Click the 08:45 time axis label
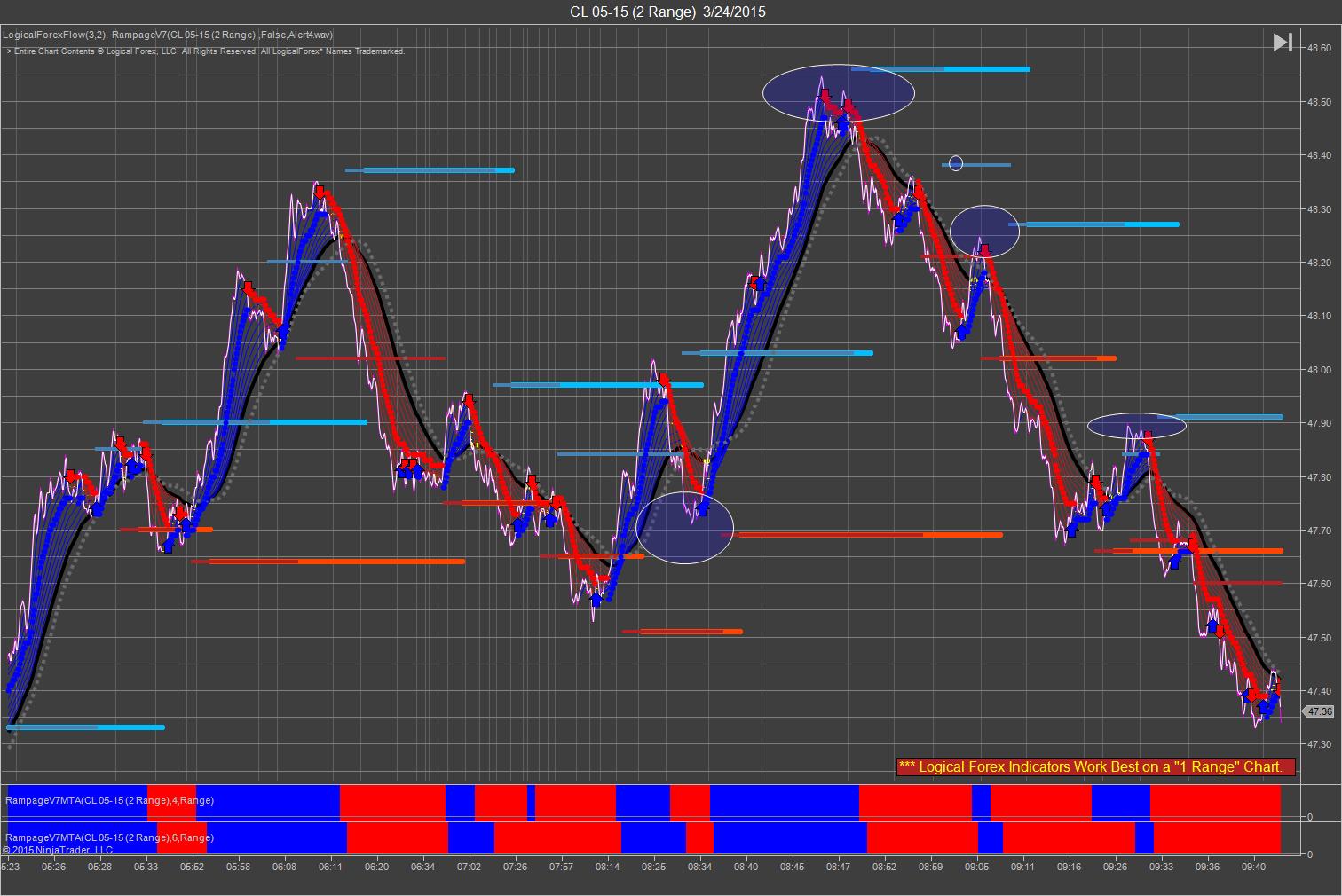1342x896 pixels. click(x=793, y=867)
